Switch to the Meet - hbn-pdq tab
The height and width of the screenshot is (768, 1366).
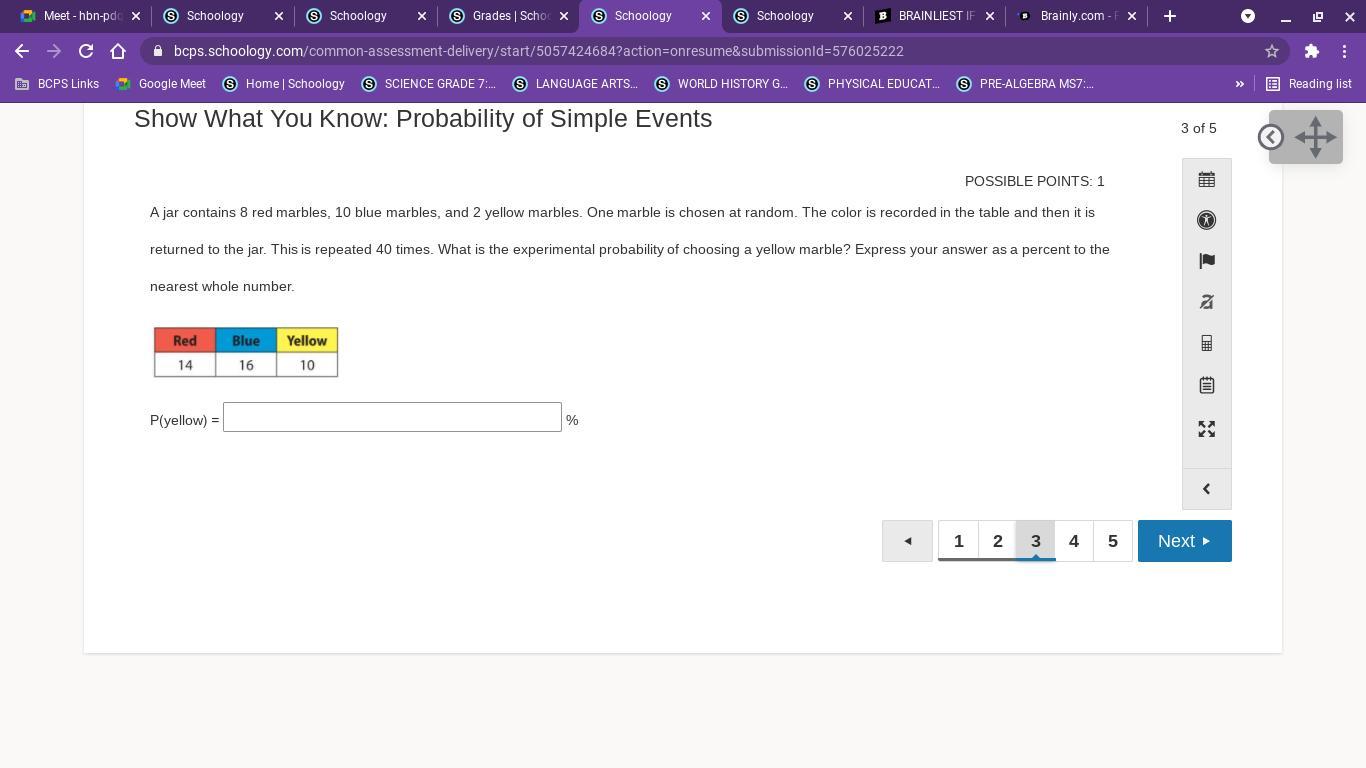tap(78, 16)
